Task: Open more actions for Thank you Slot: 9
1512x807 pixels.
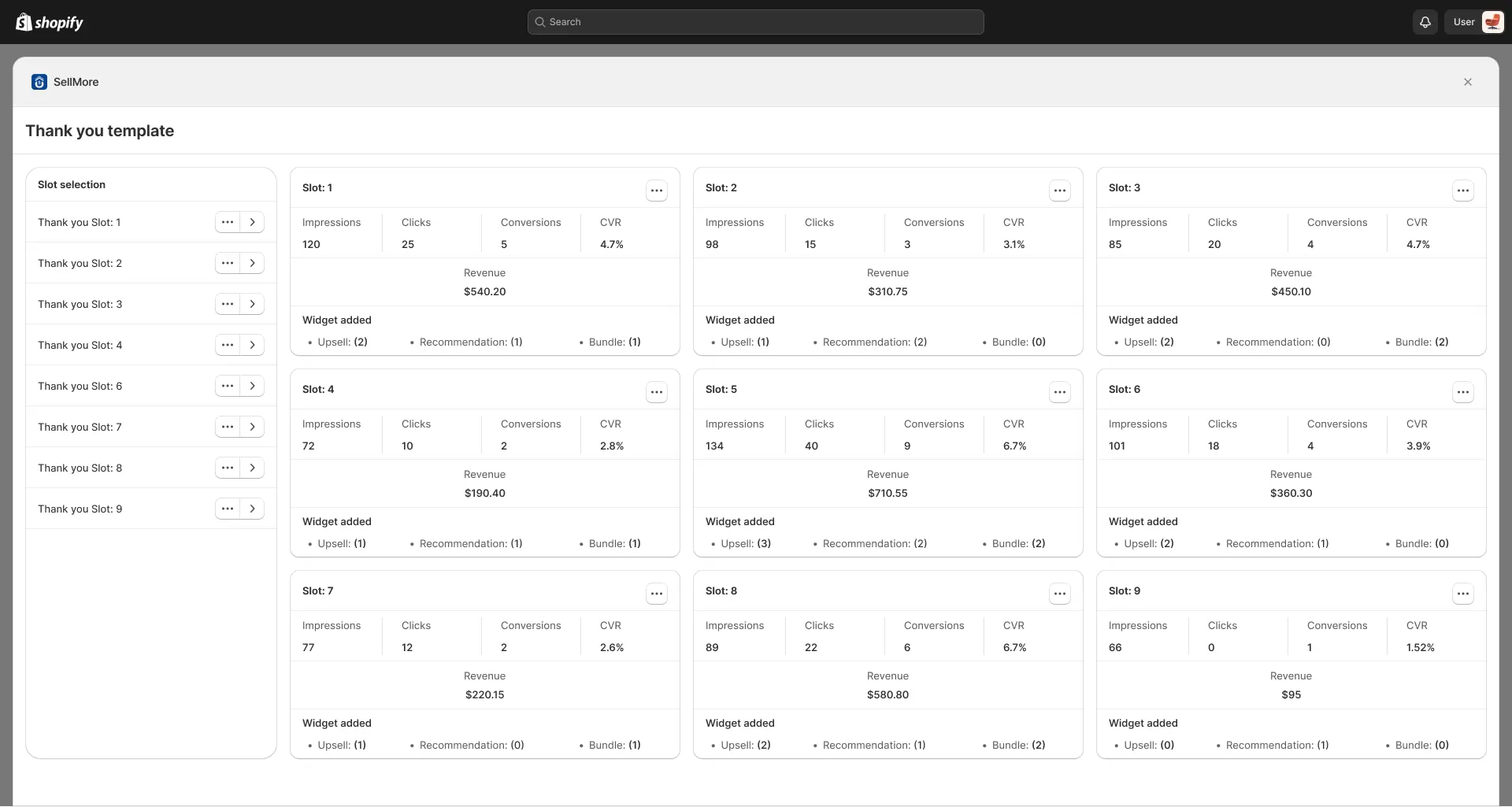Action: [228, 509]
